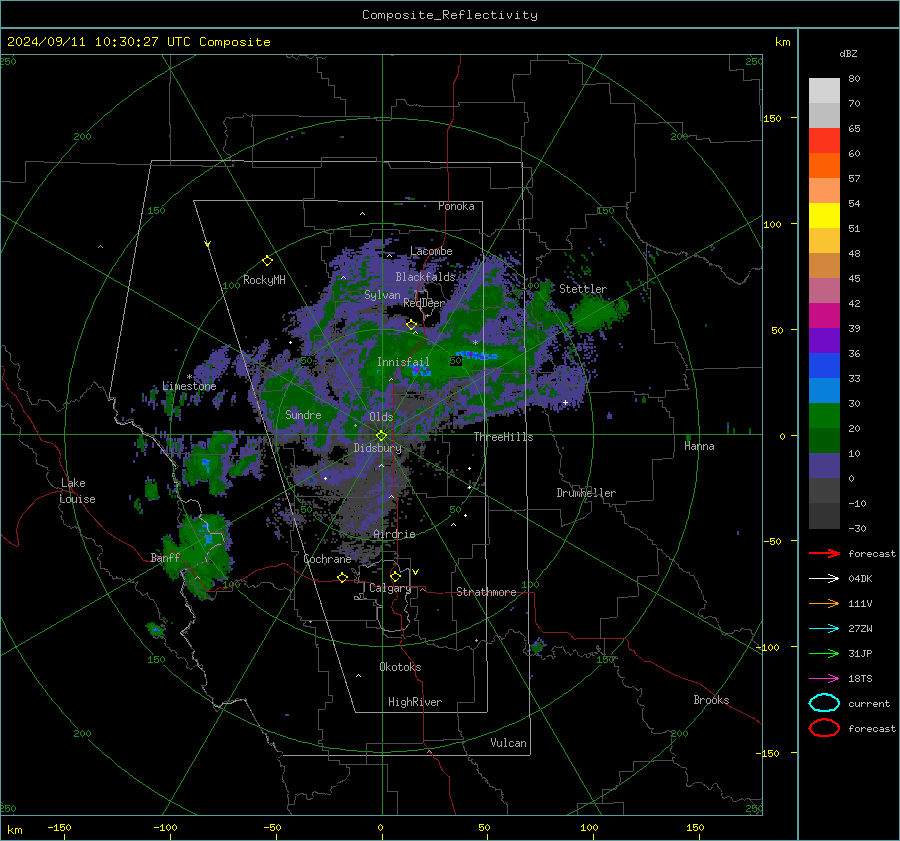Click the Ponoka city label

click(x=456, y=206)
